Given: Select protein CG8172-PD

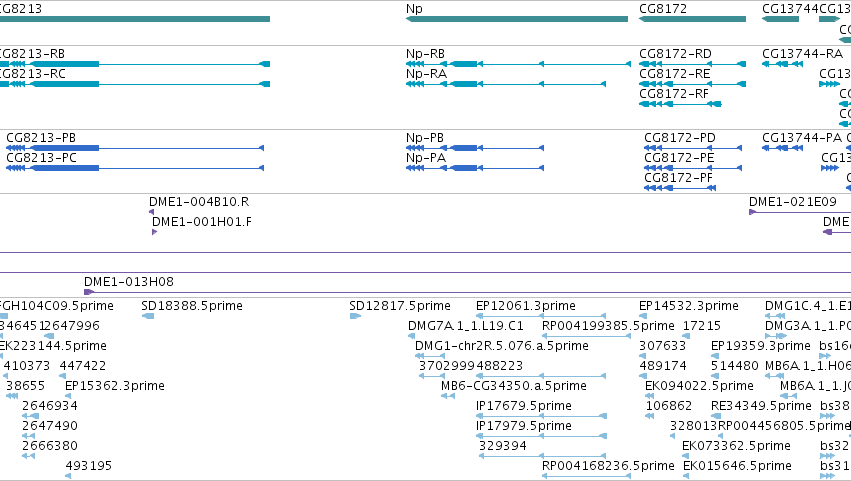Looking at the screenshot, I should (693, 148).
